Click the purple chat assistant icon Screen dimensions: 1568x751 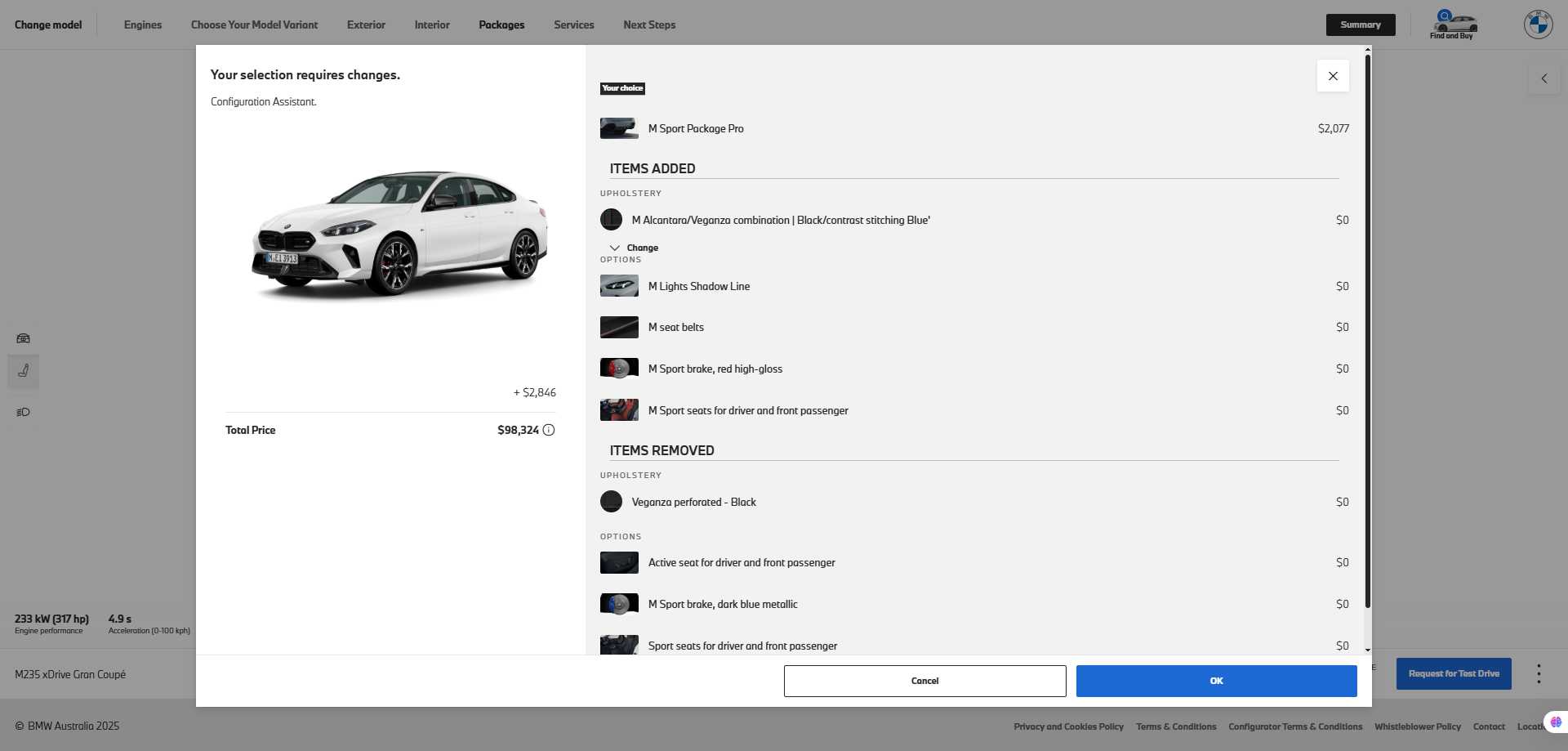point(1556,722)
